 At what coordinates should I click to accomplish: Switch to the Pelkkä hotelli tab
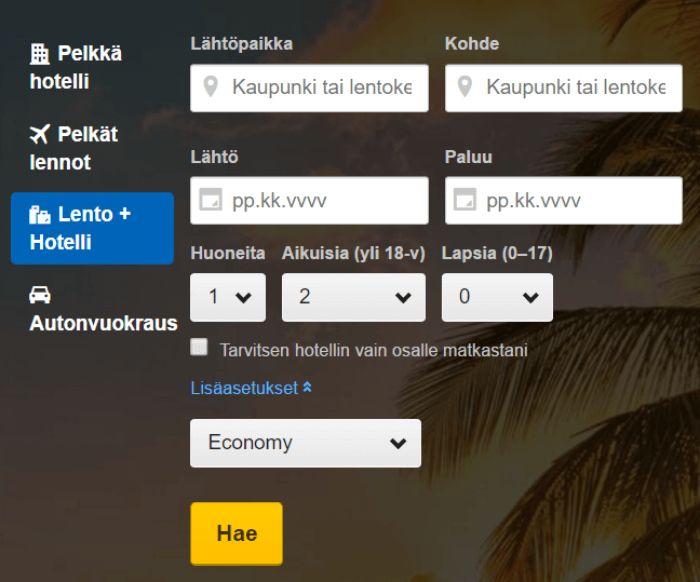click(76, 68)
